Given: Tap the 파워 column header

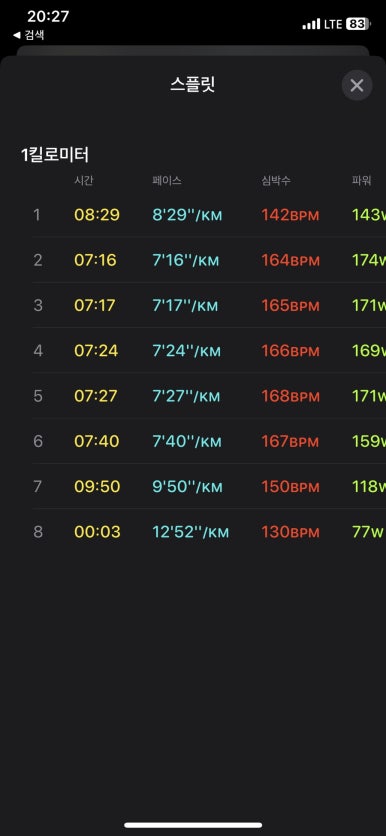Looking at the screenshot, I should tap(361, 181).
